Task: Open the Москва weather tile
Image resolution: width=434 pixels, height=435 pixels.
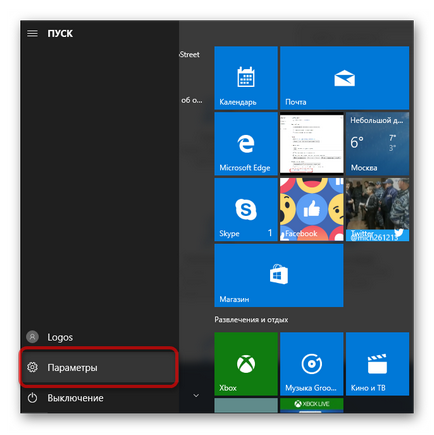Action: (x=377, y=144)
